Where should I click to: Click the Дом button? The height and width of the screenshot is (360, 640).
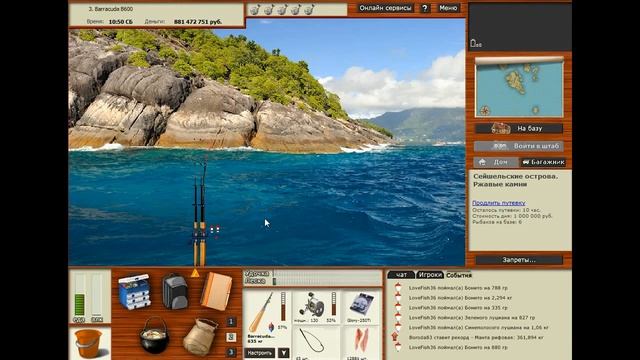pyautogui.click(x=496, y=162)
